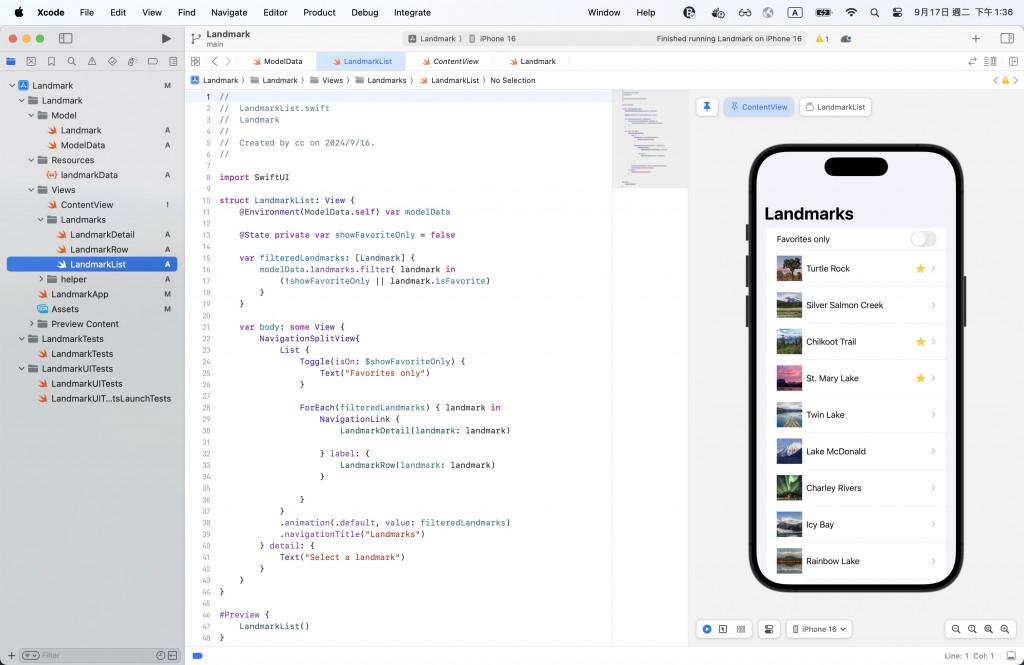1024x665 pixels.
Task: Switch to the ModelData editor tab
Action: click(277, 61)
